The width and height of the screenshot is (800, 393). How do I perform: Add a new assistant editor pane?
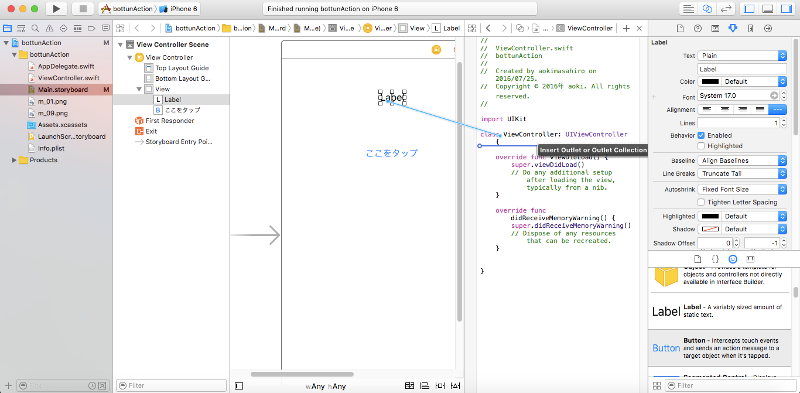(627, 29)
